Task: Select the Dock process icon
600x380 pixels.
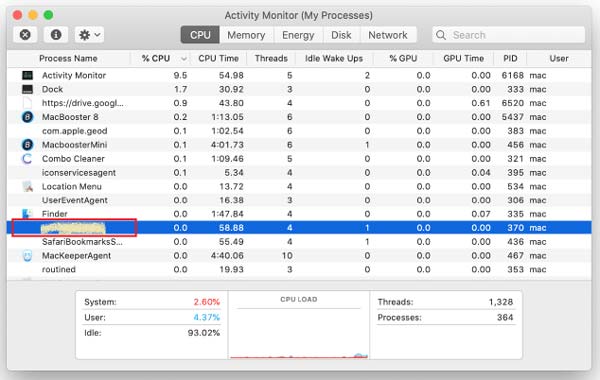Action: [27, 89]
